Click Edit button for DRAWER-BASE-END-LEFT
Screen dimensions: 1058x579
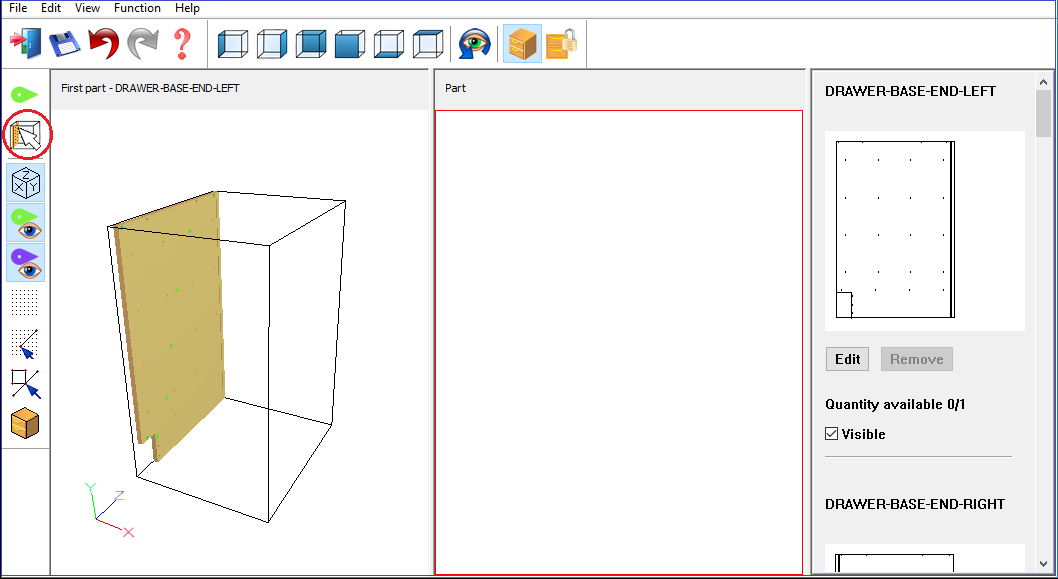coord(847,359)
